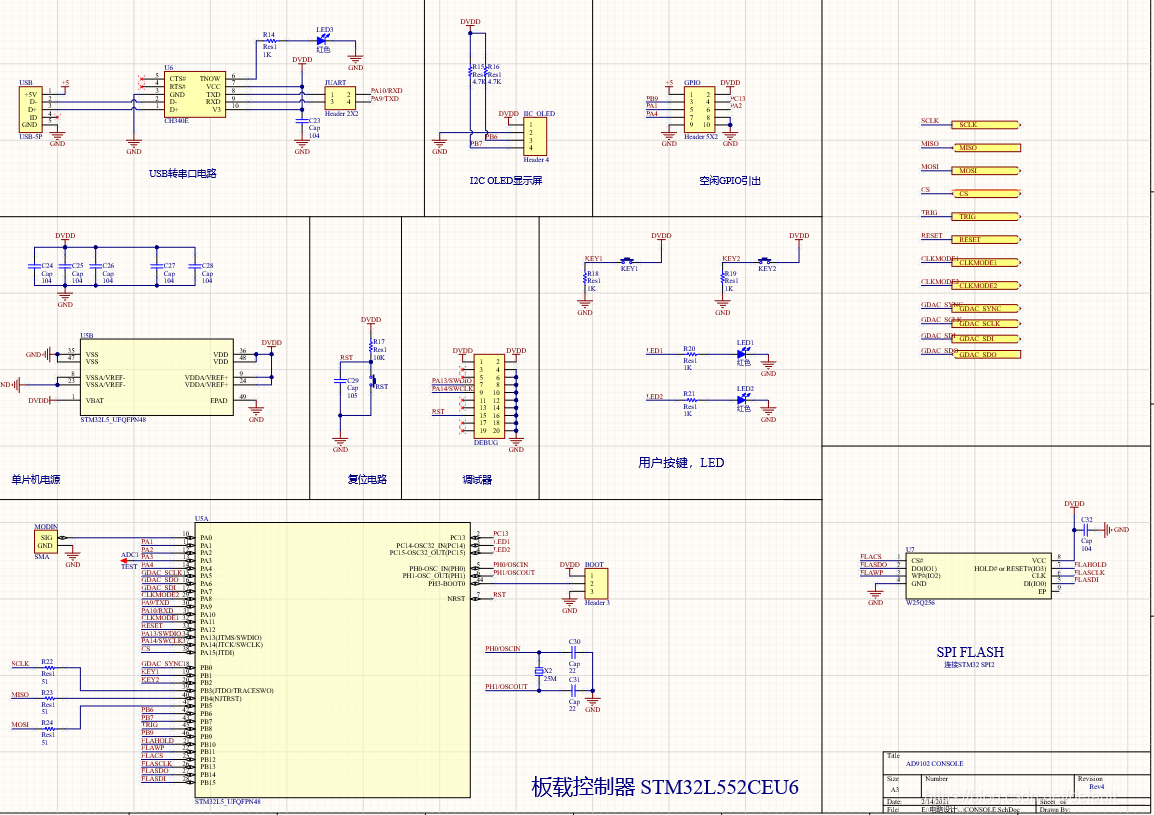The width and height of the screenshot is (1154, 815).
Task: Click the PA10/RXD net label by JUART
Action: pyautogui.click(x=386, y=91)
